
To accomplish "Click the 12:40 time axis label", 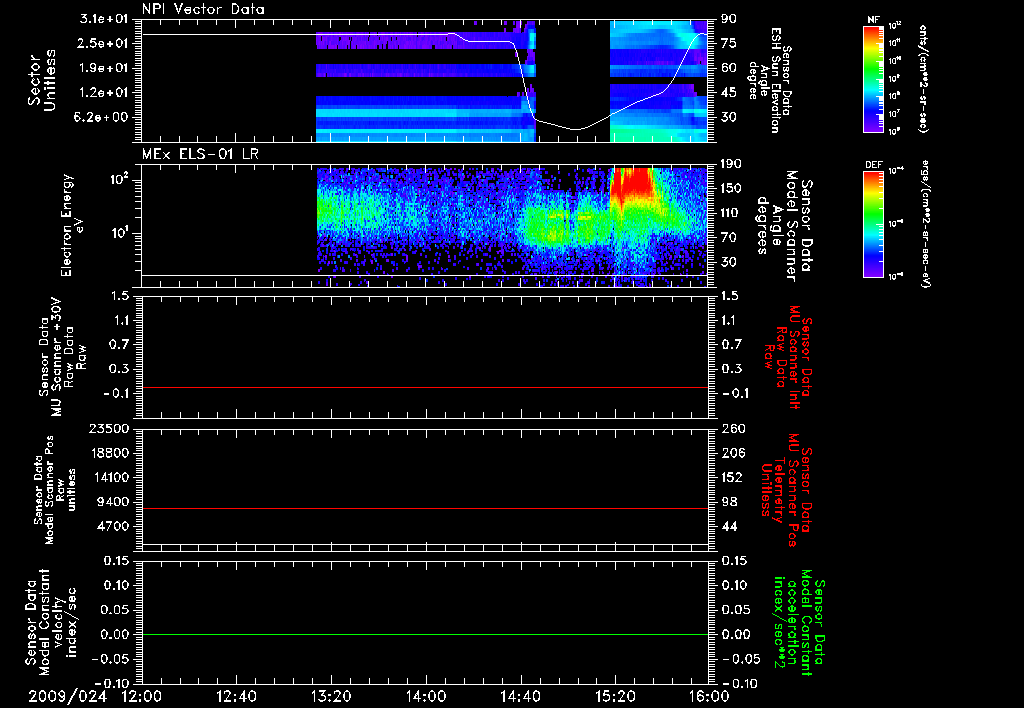I will pos(236,696).
